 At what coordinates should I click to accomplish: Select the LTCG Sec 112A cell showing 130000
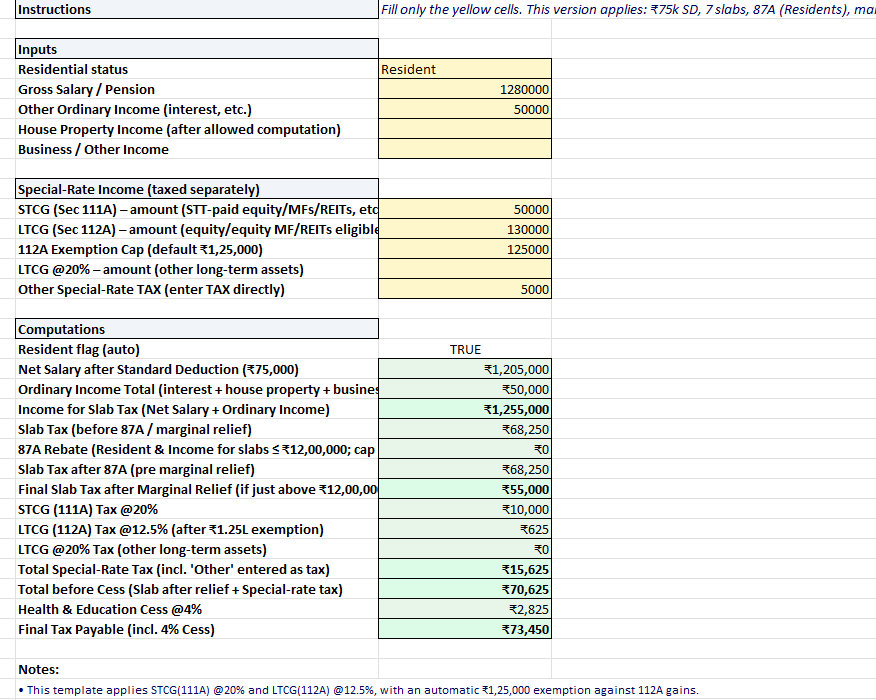point(464,229)
